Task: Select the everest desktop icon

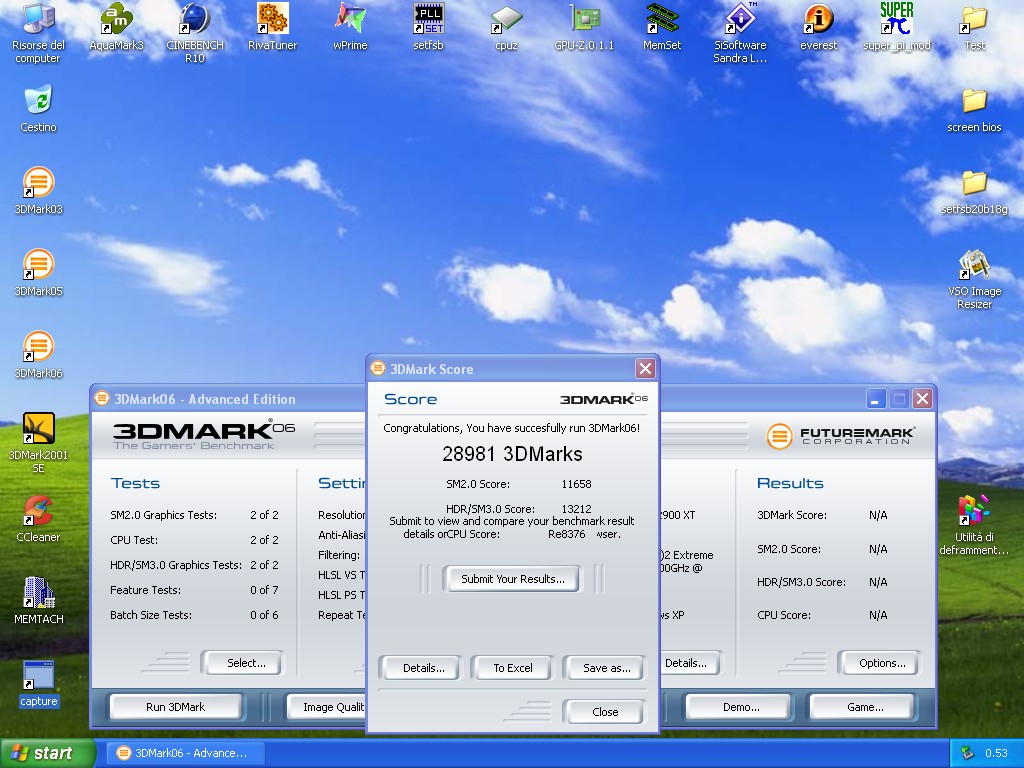Action: coord(818,27)
